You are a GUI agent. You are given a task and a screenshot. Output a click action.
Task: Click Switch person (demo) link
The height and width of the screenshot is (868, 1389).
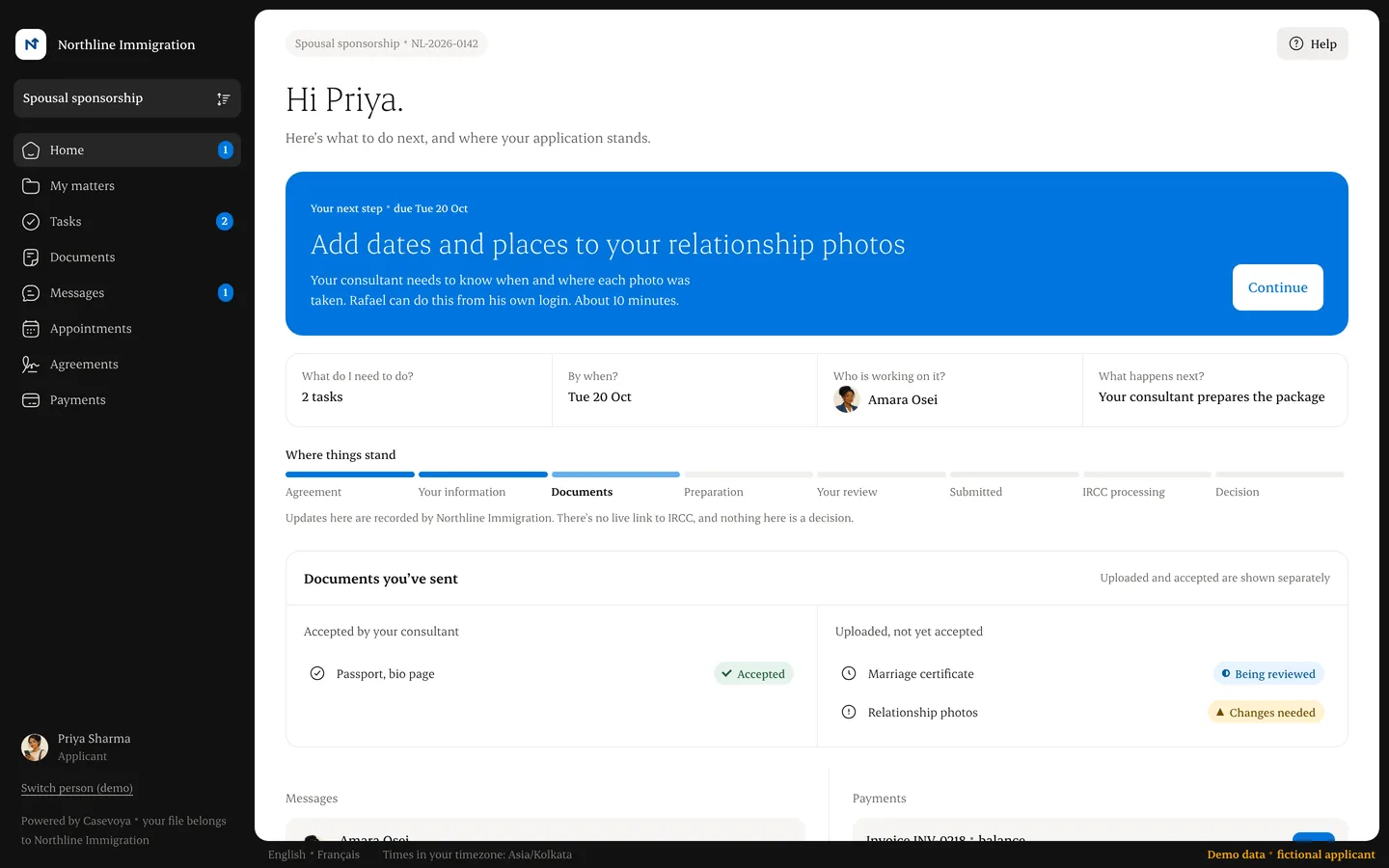pos(77,788)
